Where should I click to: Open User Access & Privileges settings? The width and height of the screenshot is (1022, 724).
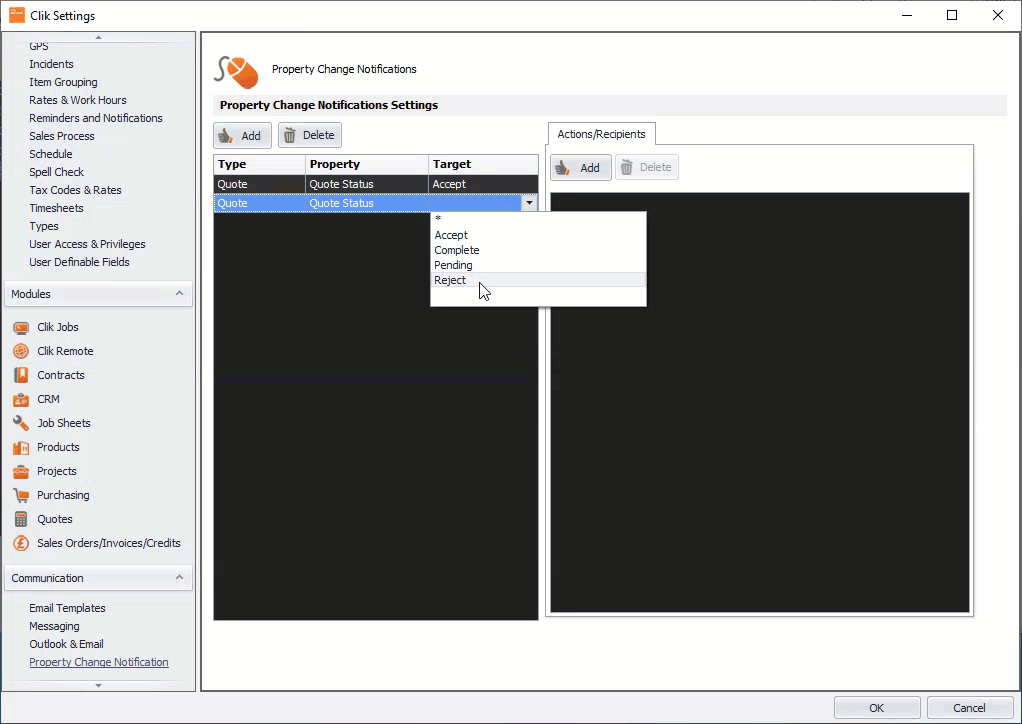point(87,244)
